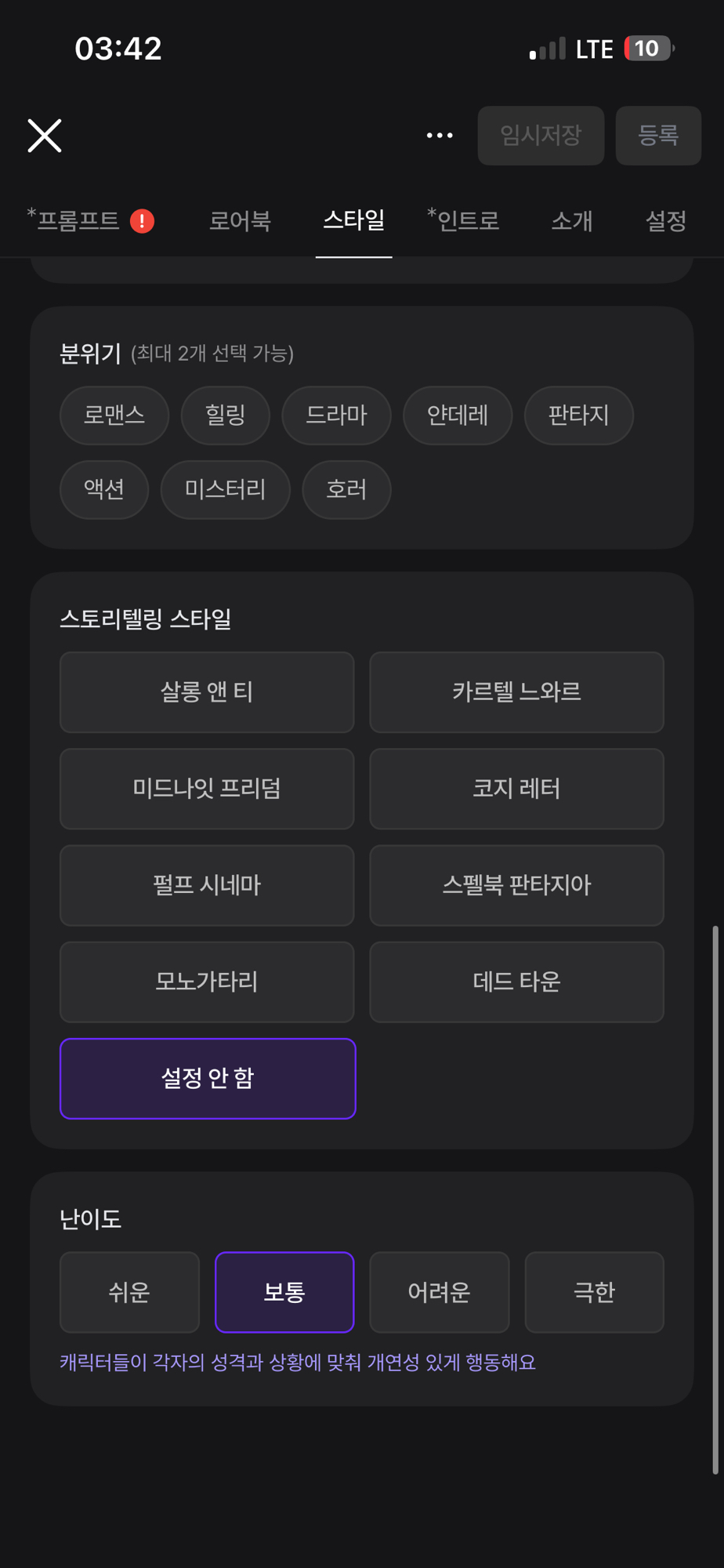The height and width of the screenshot is (1568, 724).
Task: Select the 설정 안 함 style option
Action: 208,1078
